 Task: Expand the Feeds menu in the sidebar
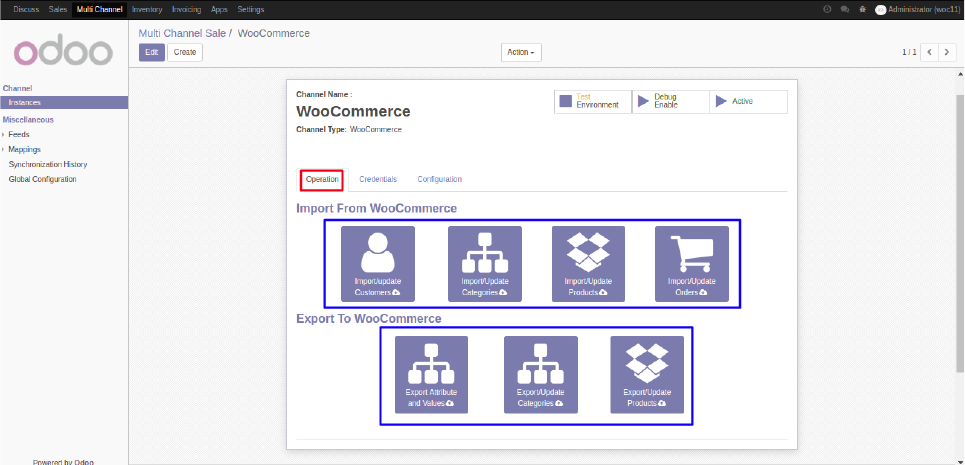(x=19, y=134)
